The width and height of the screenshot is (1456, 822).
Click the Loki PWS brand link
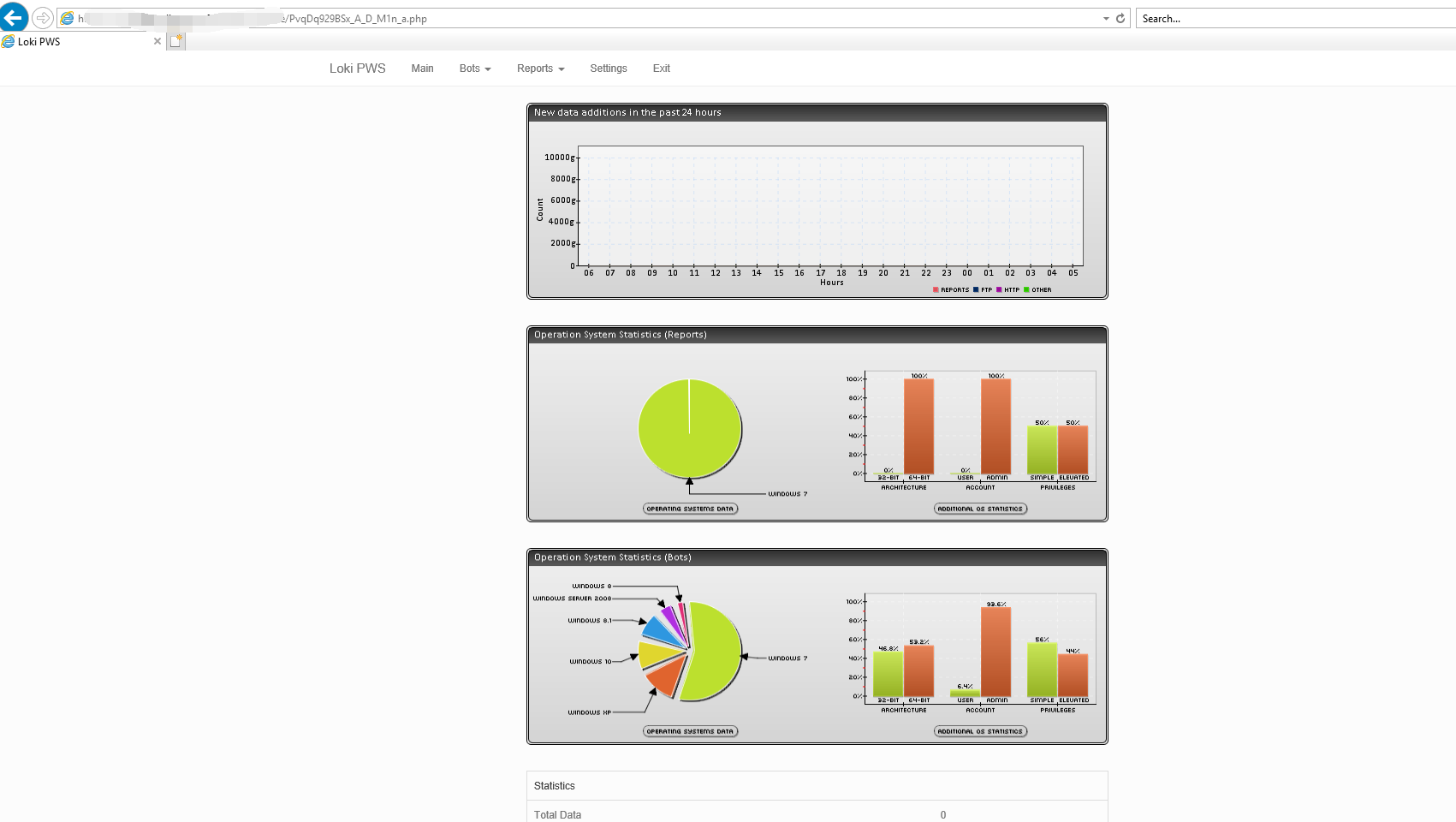(358, 68)
